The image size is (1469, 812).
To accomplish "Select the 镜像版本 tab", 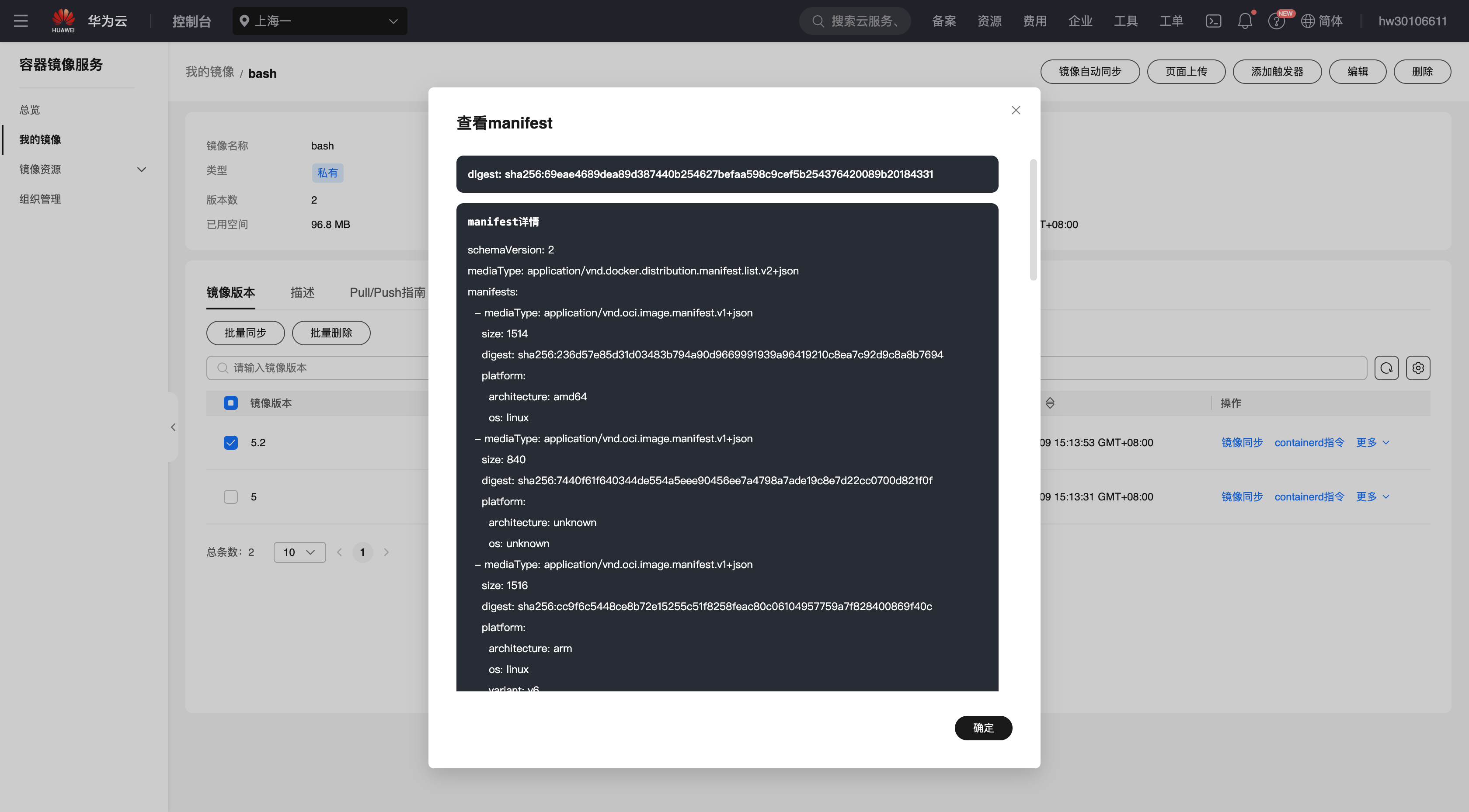I will (x=230, y=292).
